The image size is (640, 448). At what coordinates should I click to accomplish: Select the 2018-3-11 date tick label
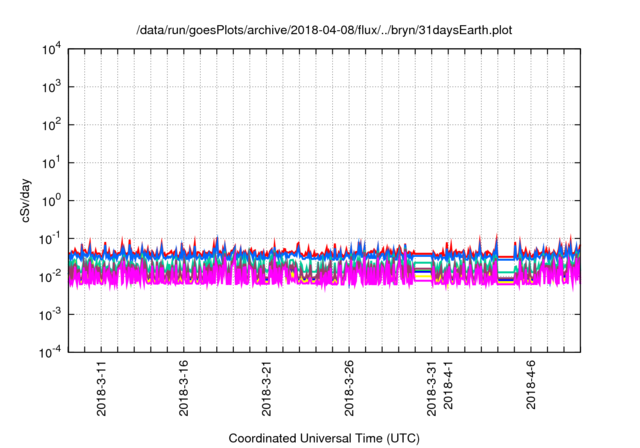[101, 388]
